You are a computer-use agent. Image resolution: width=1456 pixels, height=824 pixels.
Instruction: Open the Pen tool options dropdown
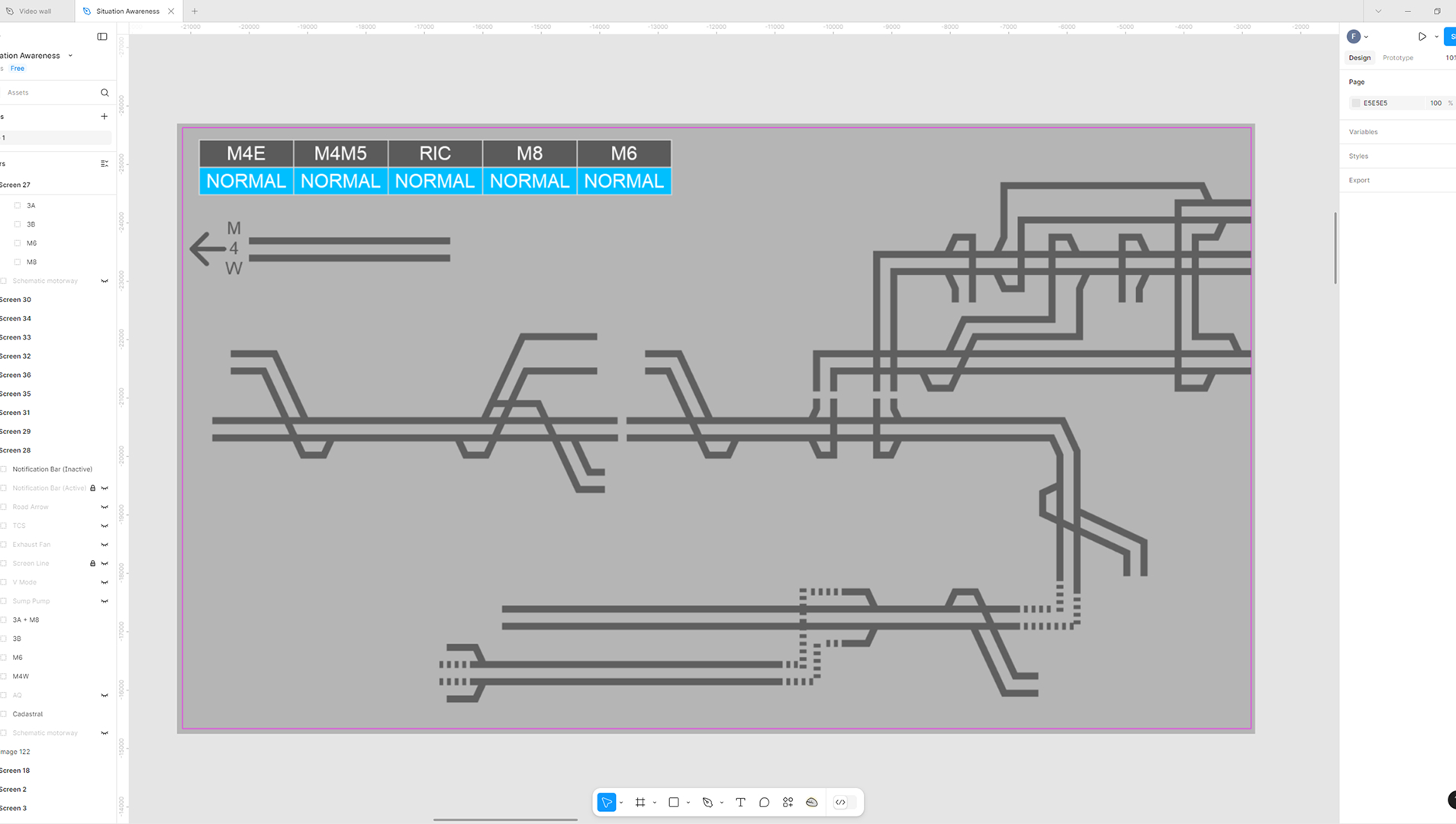[x=722, y=803]
